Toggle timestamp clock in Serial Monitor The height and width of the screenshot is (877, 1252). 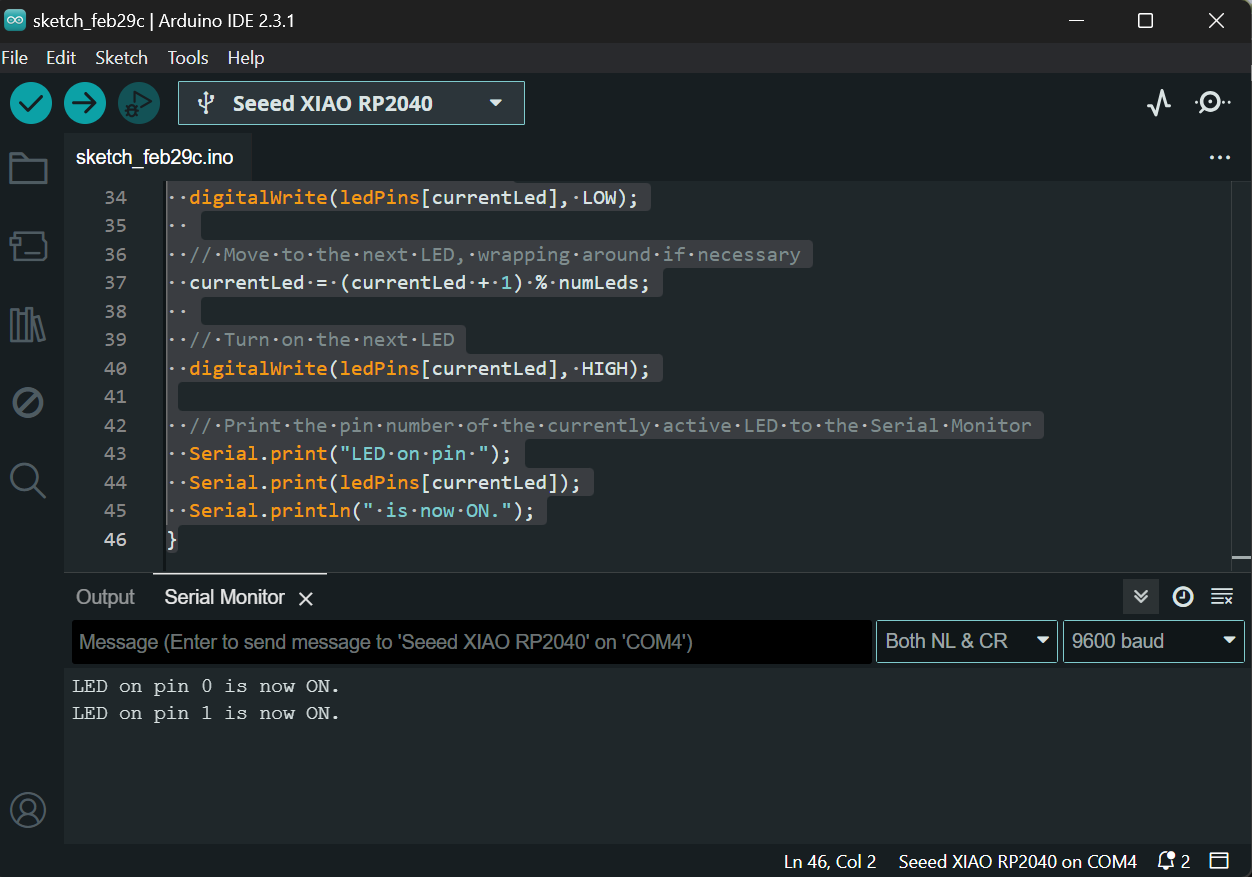tap(1183, 597)
